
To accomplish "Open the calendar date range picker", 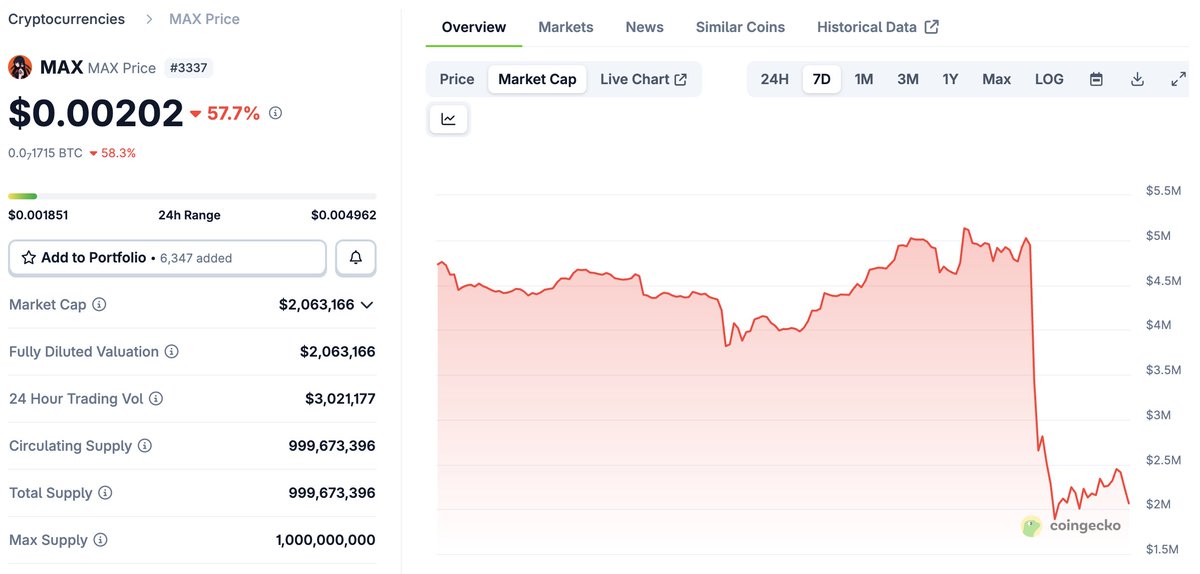I will [x=1096, y=79].
